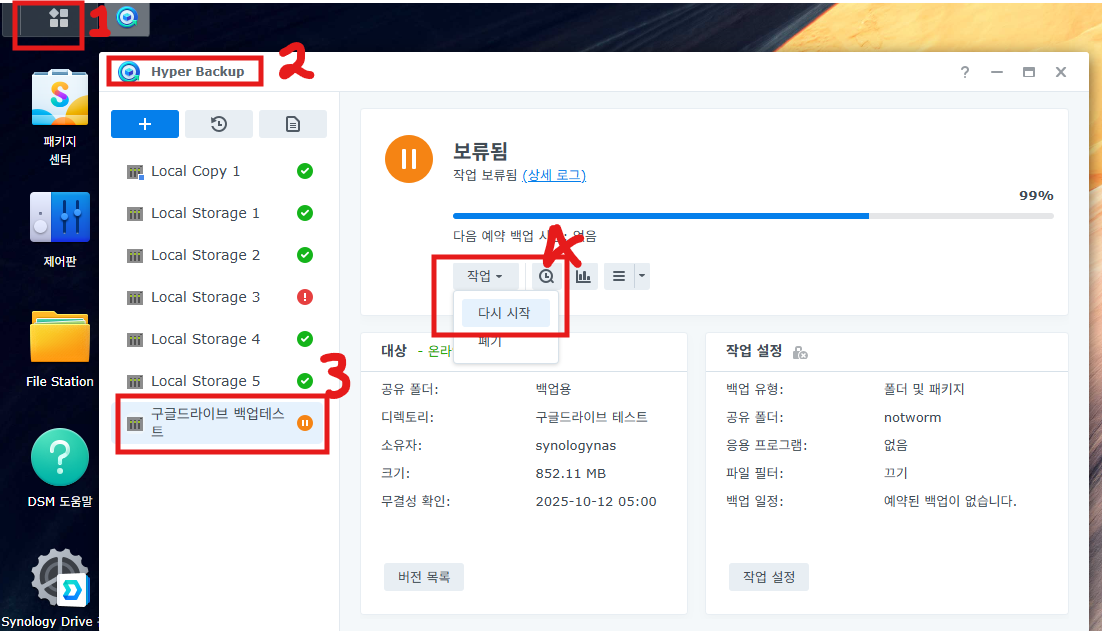
Task: Click backup type value 폴더 및 패키지
Action: click(924, 389)
